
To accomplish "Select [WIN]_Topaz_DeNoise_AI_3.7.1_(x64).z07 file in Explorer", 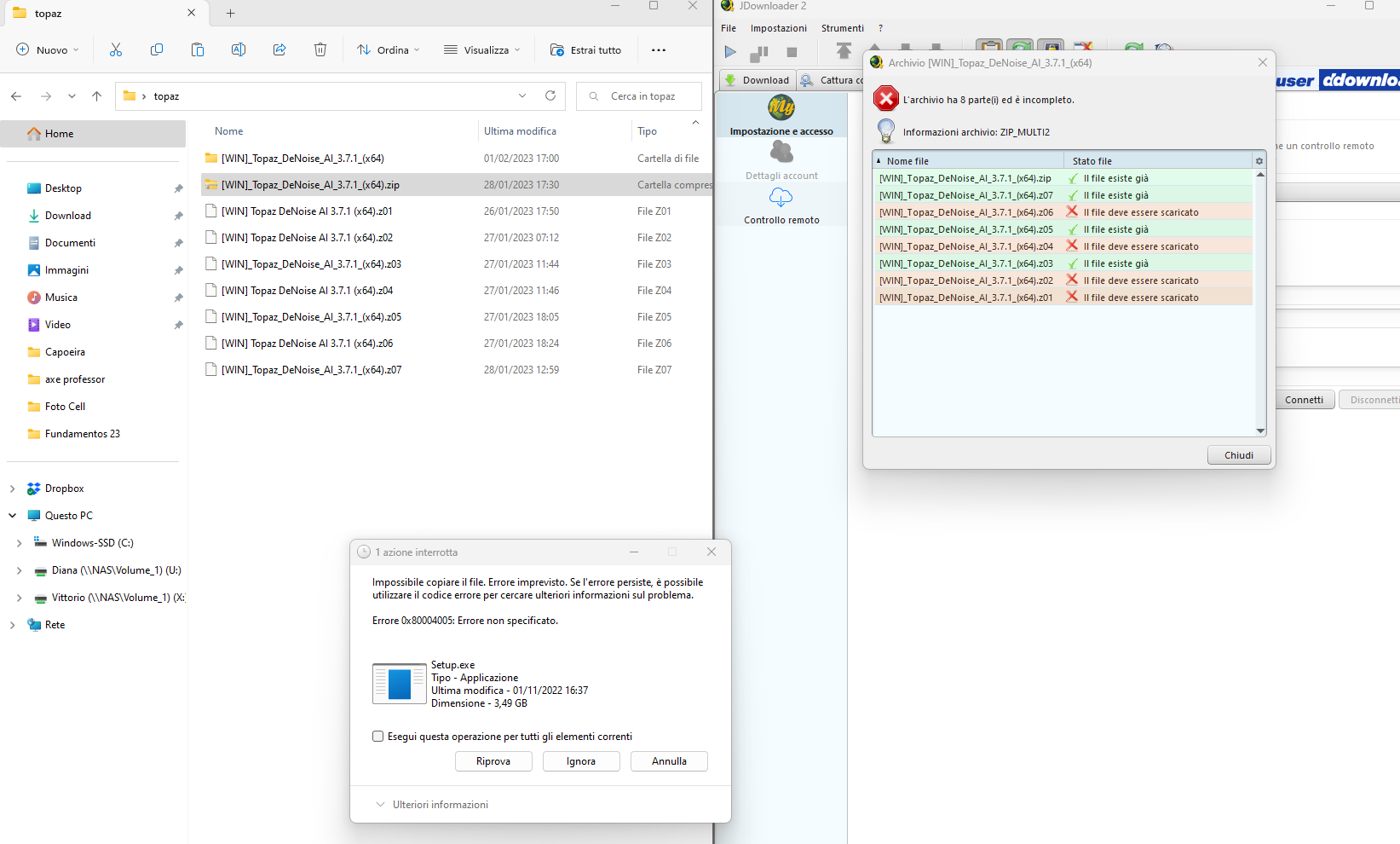I will coord(457,370).
